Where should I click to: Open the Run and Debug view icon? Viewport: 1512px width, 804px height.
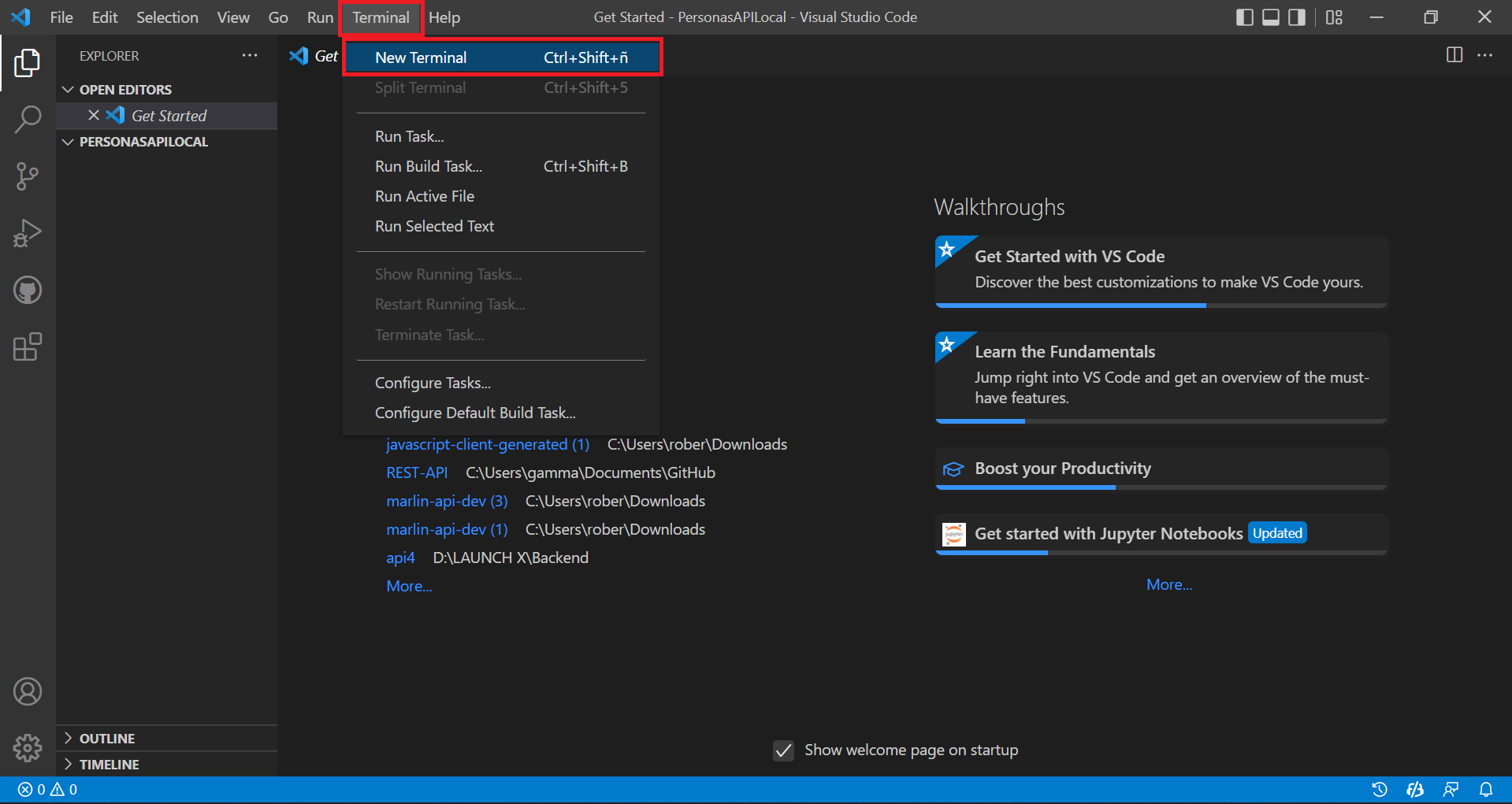pyautogui.click(x=28, y=233)
